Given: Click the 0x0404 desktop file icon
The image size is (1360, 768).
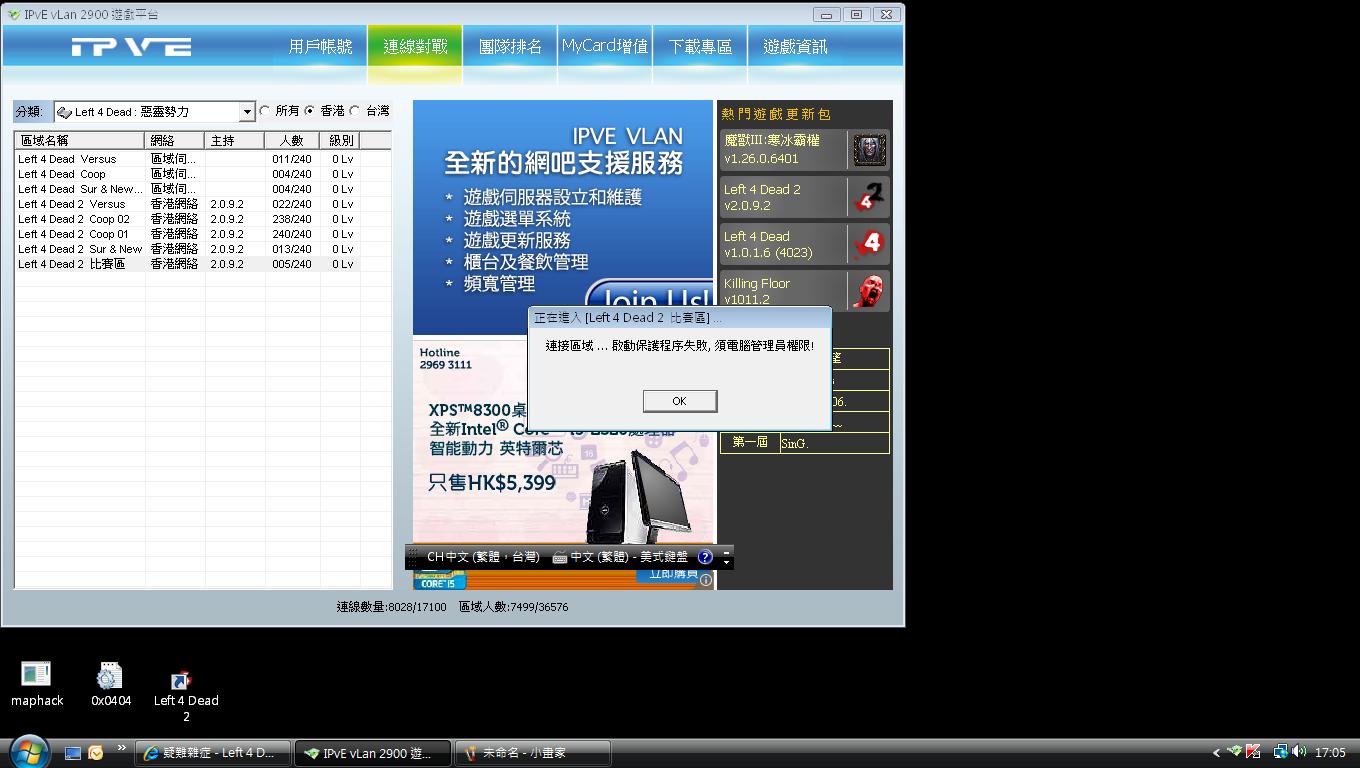Looking at the screenshot, I should click(x=111, y=684).
